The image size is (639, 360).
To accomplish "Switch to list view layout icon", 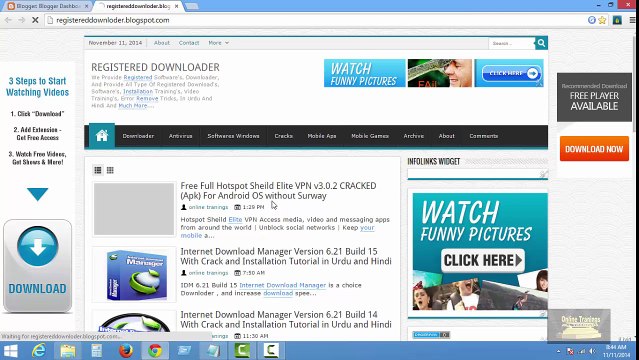I will [98, 170].
